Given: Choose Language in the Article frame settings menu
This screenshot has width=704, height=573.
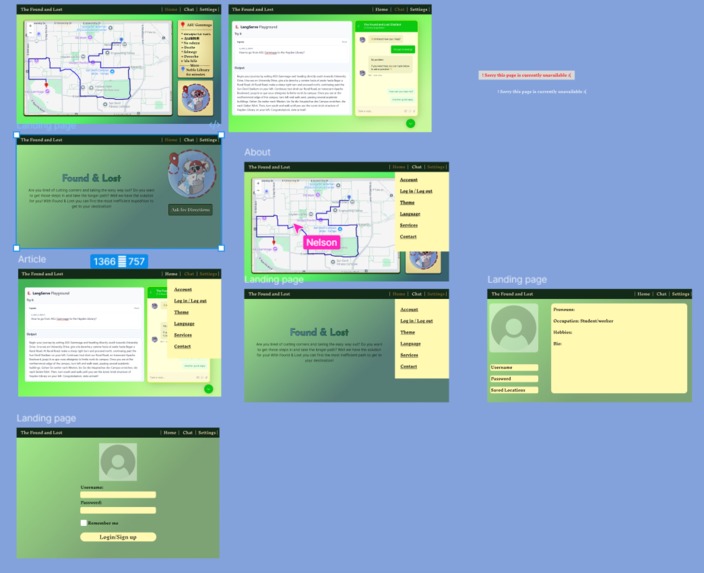Looking at the screenshot, I should pyautogui.click(x=184, y=323).
